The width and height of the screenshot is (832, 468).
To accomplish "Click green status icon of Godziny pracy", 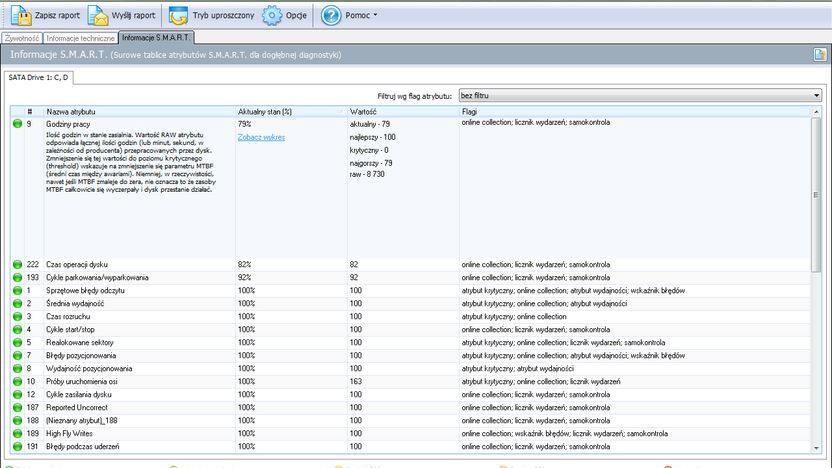I will click(x=18, y=124).
